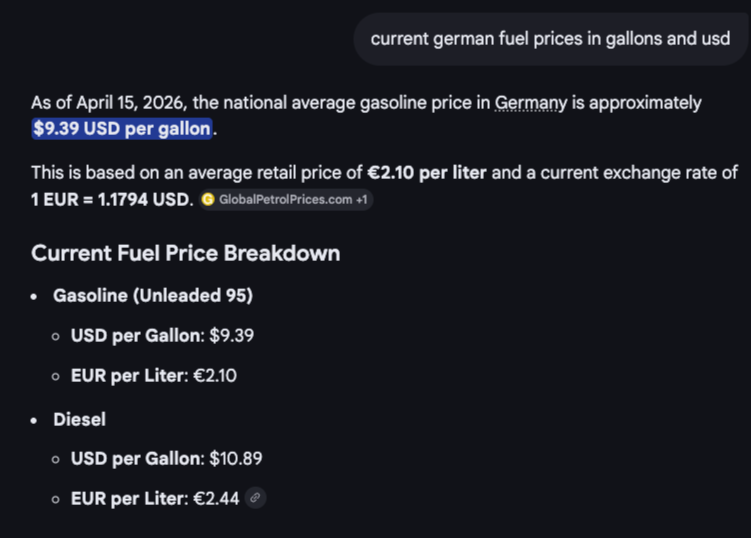751x538 pixels.
Task: Click the chain link icon beside €2.44
Action: point(255,498)
